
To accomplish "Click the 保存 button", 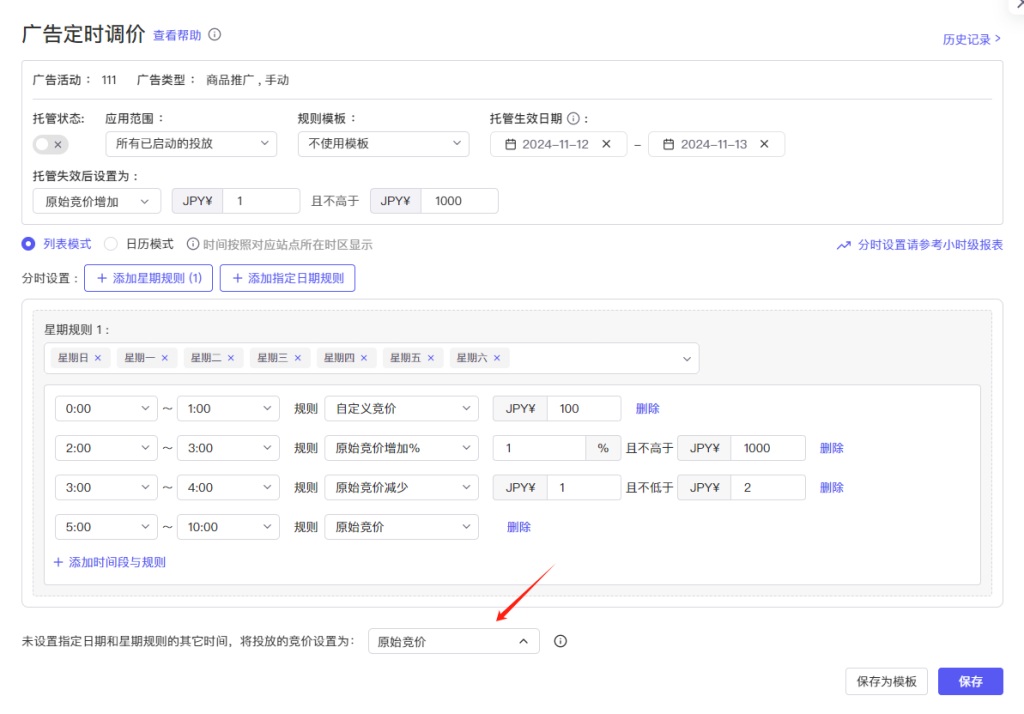I will 970,681.
